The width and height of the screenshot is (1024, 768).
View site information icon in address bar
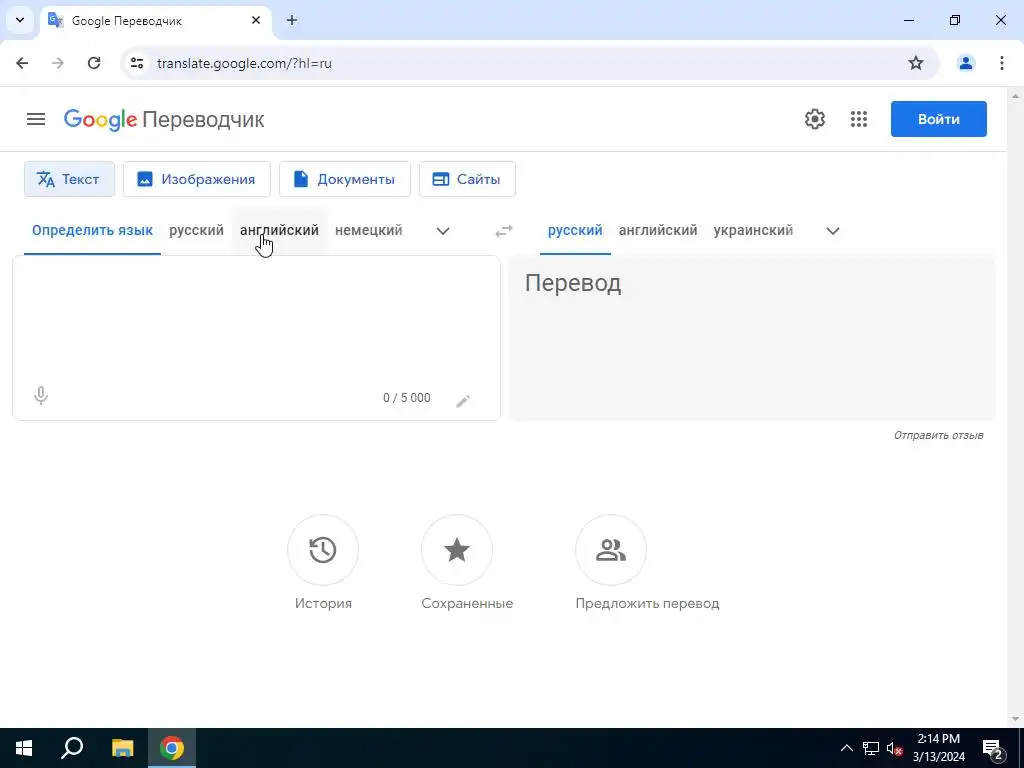click(x=137, y=63)
